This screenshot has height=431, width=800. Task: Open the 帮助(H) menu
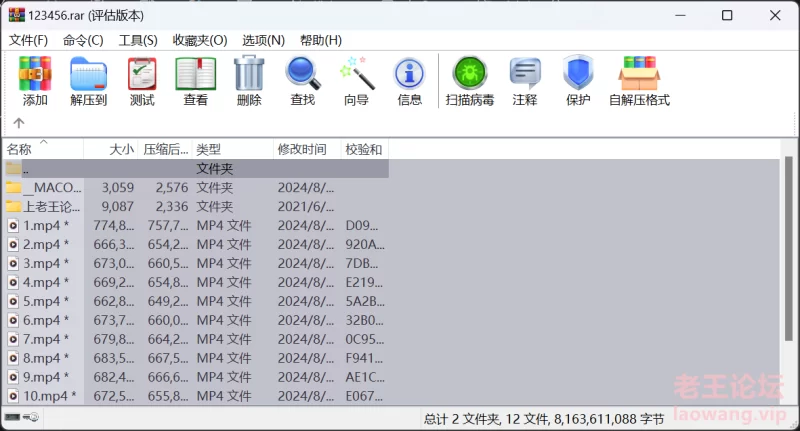[x=321, y=40]
